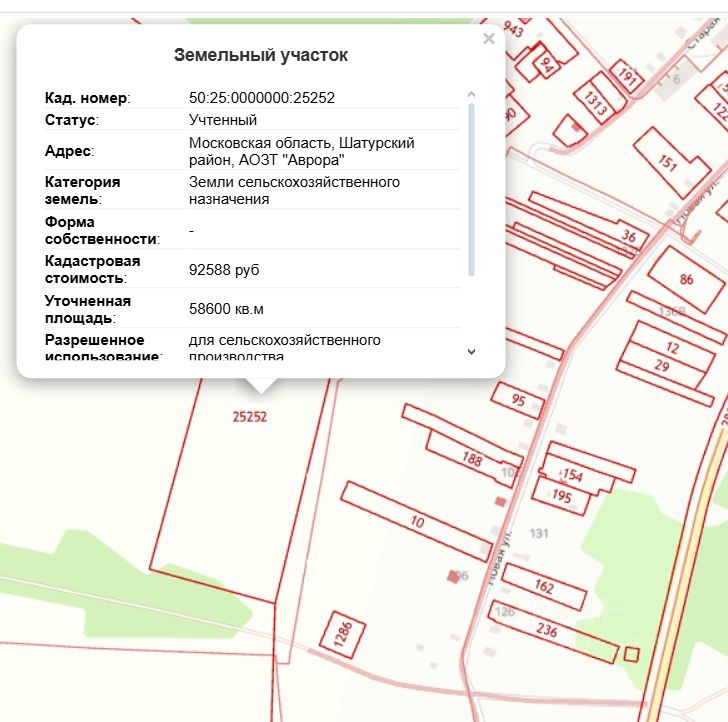Image resolution: width=728 pixels, height=722 pixels.
Task: Pick the parcel labeled 95
Action: point(518,400)
